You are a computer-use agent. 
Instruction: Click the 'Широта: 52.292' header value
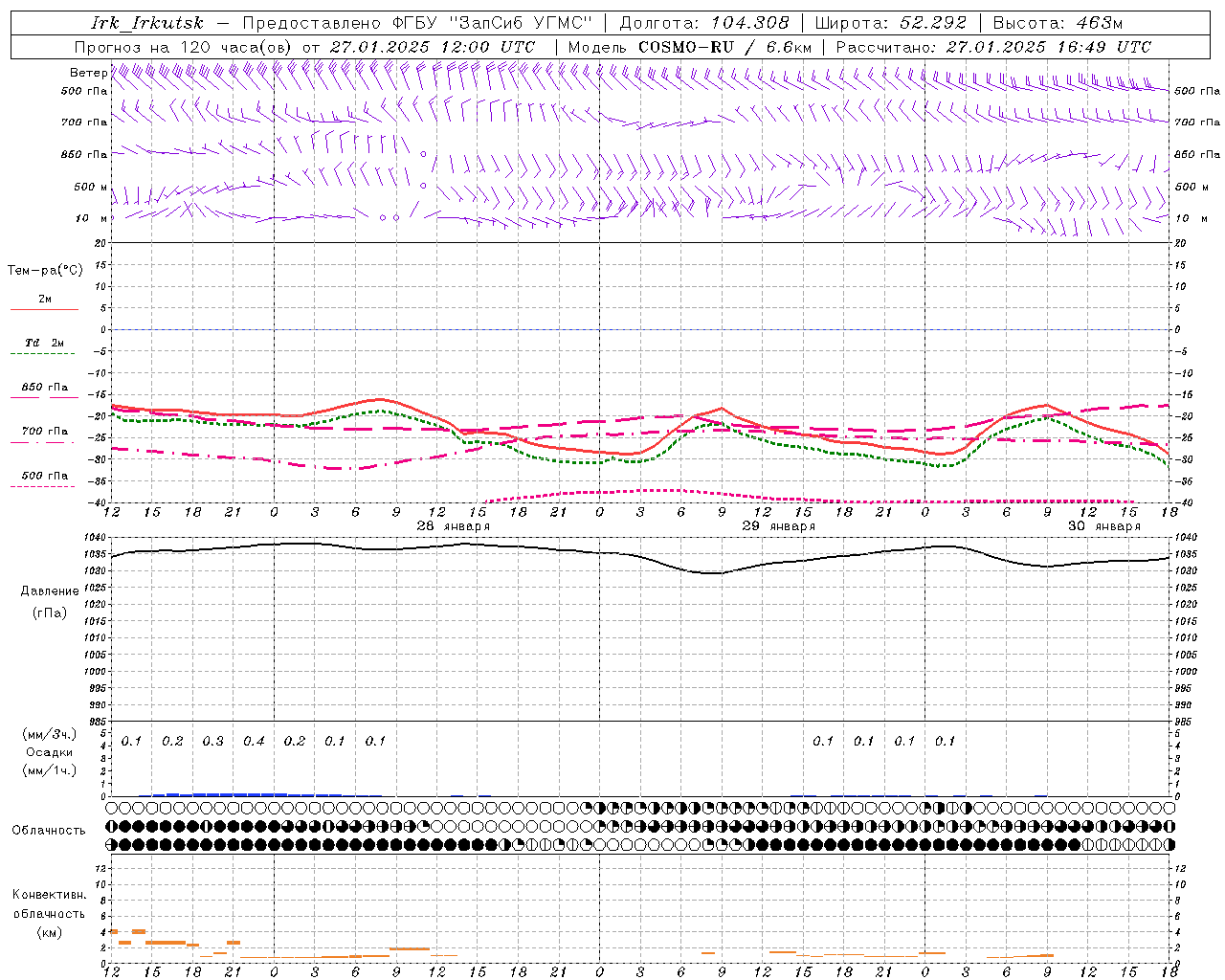pos(891,23)
